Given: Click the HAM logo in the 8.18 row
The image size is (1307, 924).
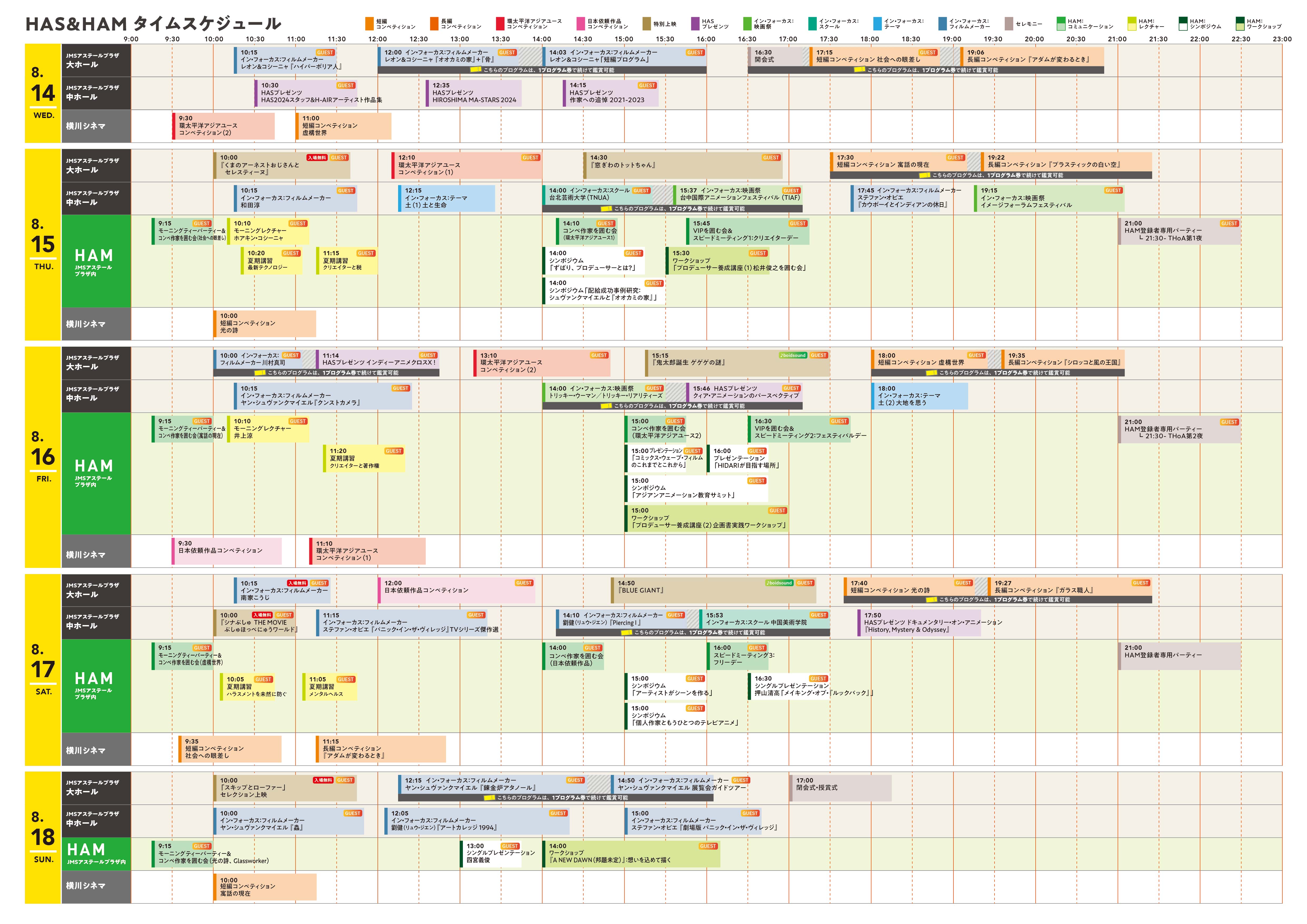Looking at the screenshot, I should (86, 849).
